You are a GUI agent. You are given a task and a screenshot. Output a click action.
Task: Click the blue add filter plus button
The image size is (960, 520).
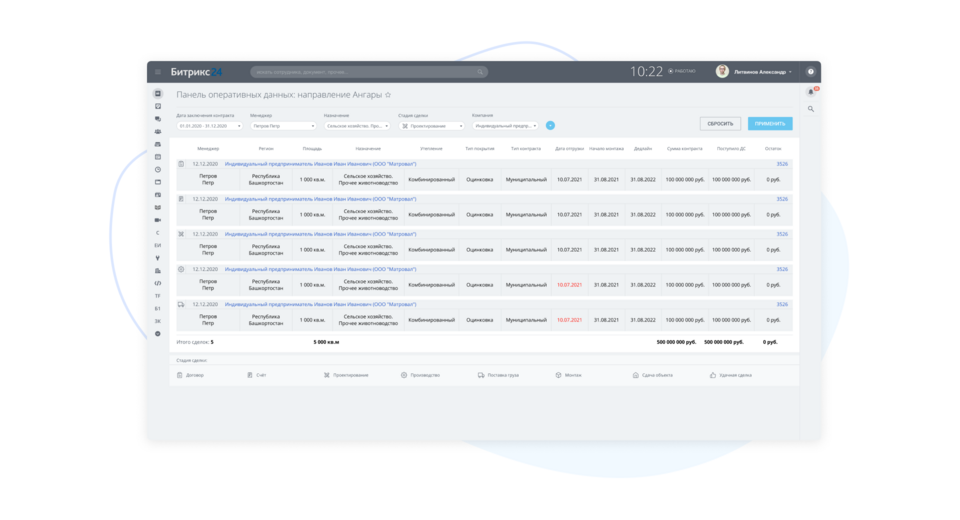coord(550,126)
